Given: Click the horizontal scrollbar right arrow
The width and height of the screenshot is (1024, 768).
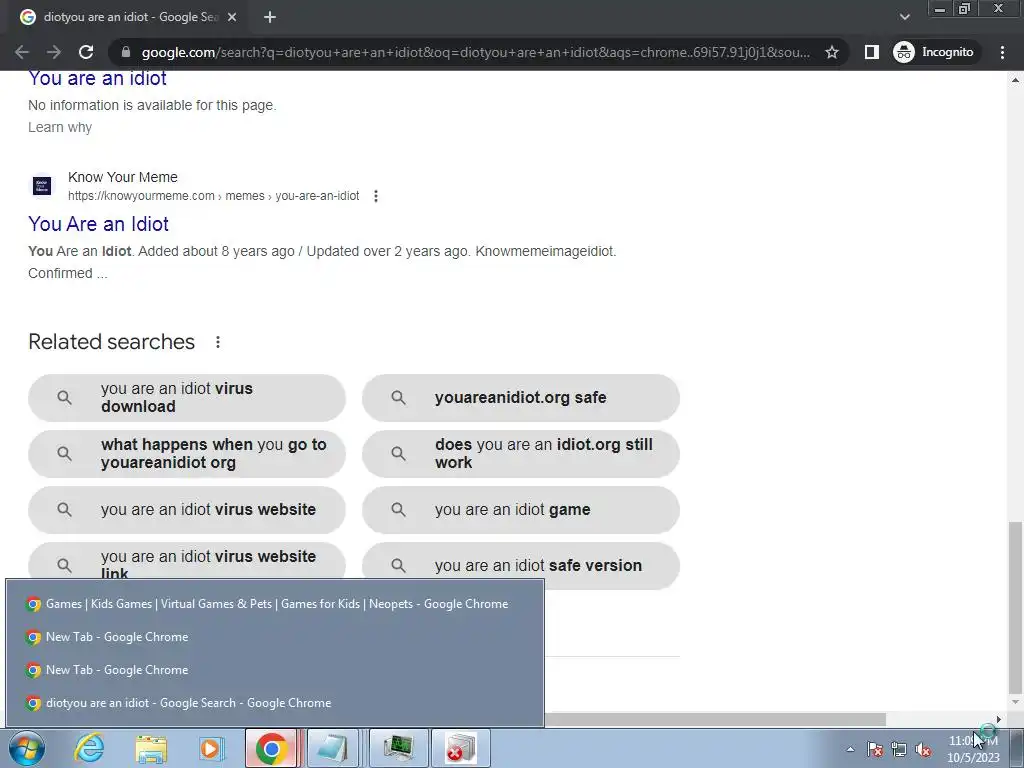Looking at the screenshot, I should [999, 719].
